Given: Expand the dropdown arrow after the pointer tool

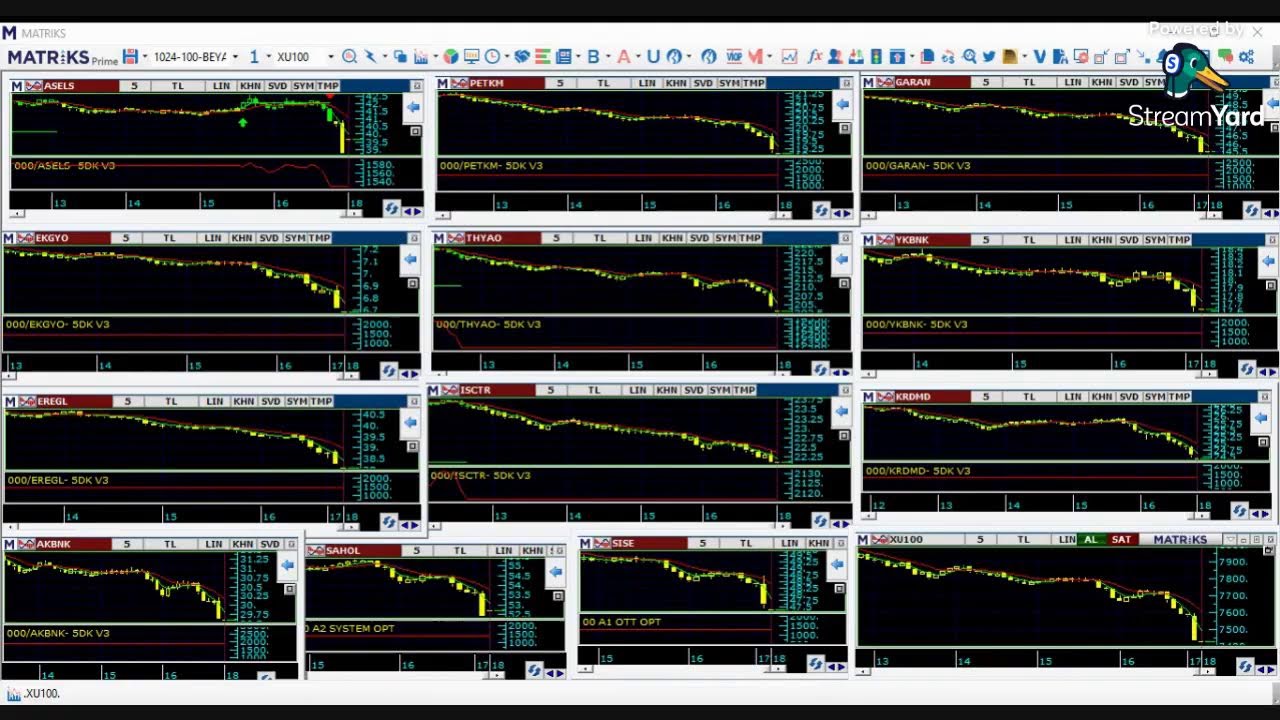Looking at the screenshot, I should tap(385, 57).
